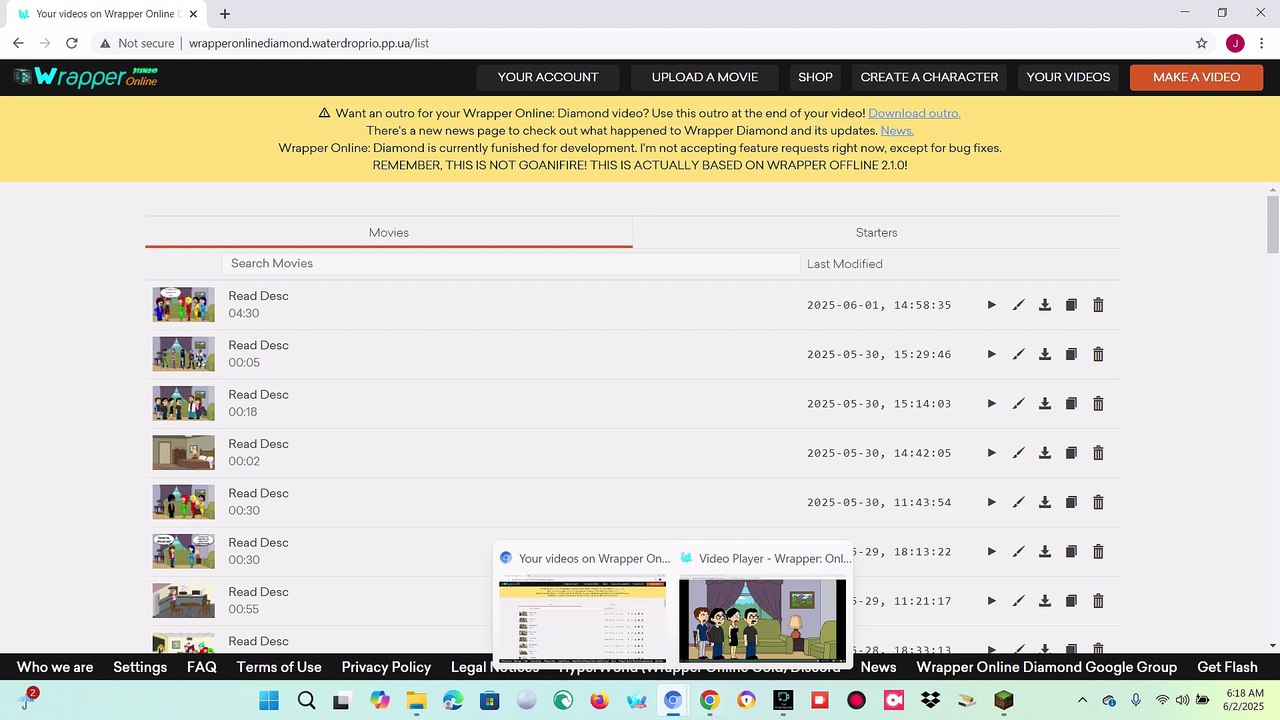
Task: Play the movie modified 2025-05-30, 15:29:46
Action: [991, 354]
